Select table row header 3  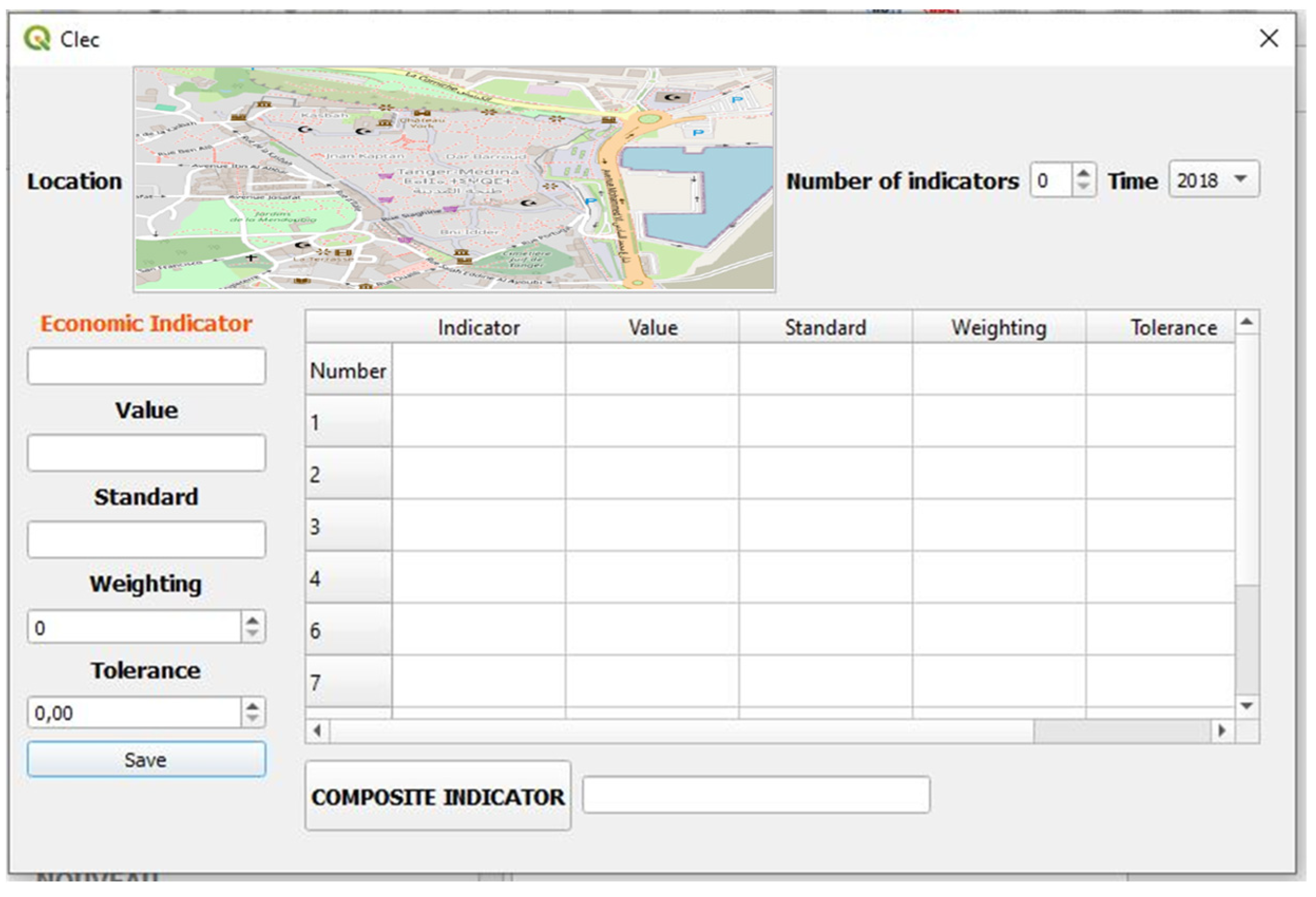pyautogui.click(x=348, y=526)
